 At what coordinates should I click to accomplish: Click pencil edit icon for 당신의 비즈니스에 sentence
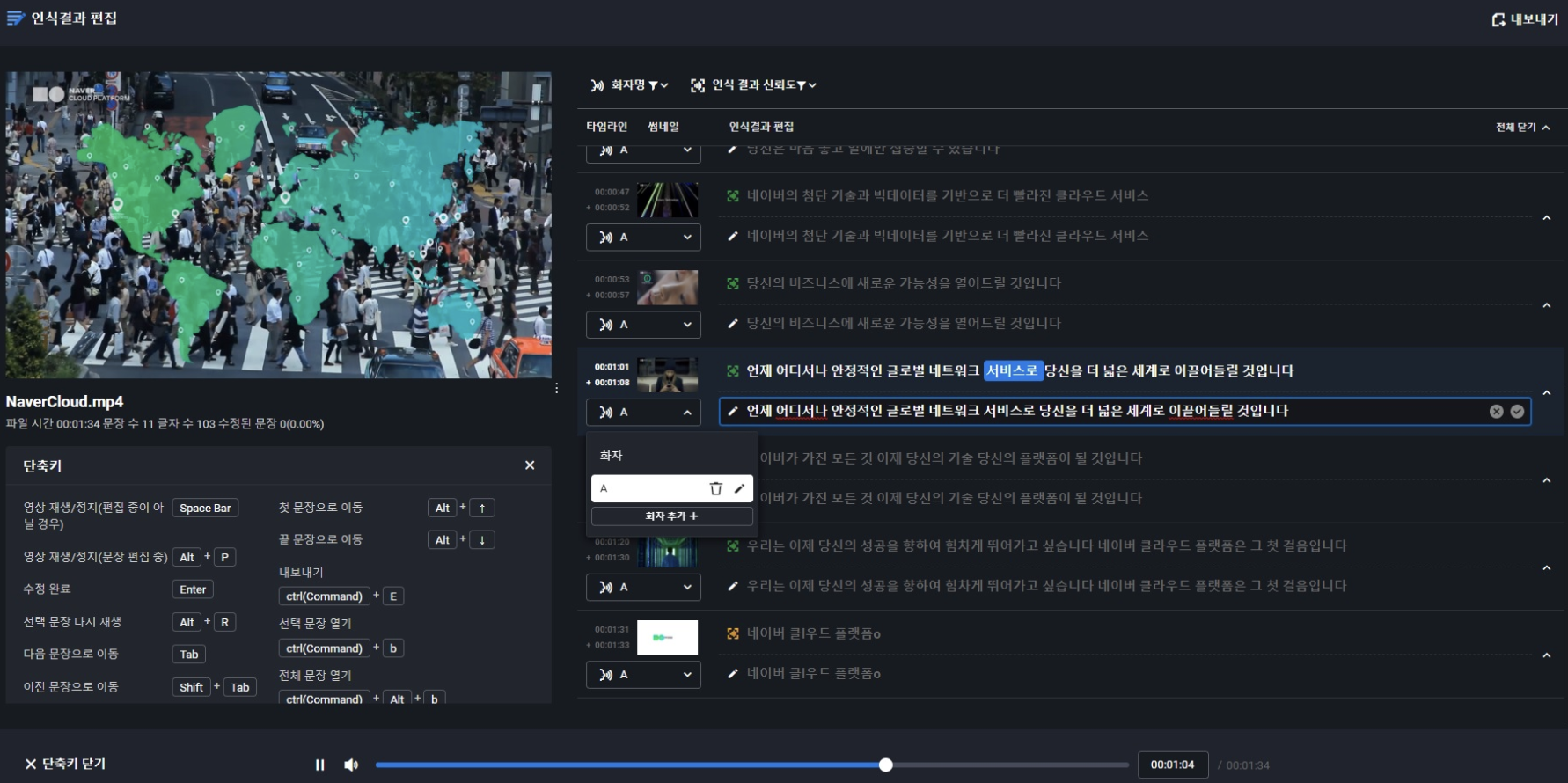click(733, 323)
